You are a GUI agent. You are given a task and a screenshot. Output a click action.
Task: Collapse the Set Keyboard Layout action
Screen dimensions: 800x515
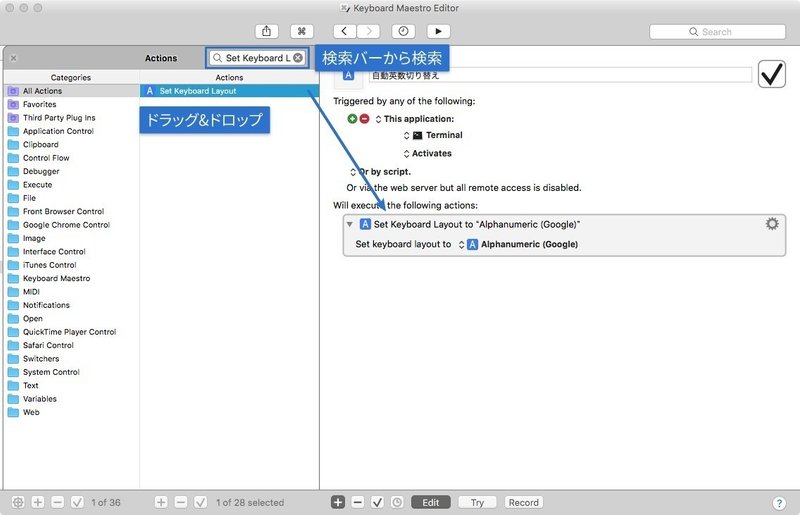349,225
